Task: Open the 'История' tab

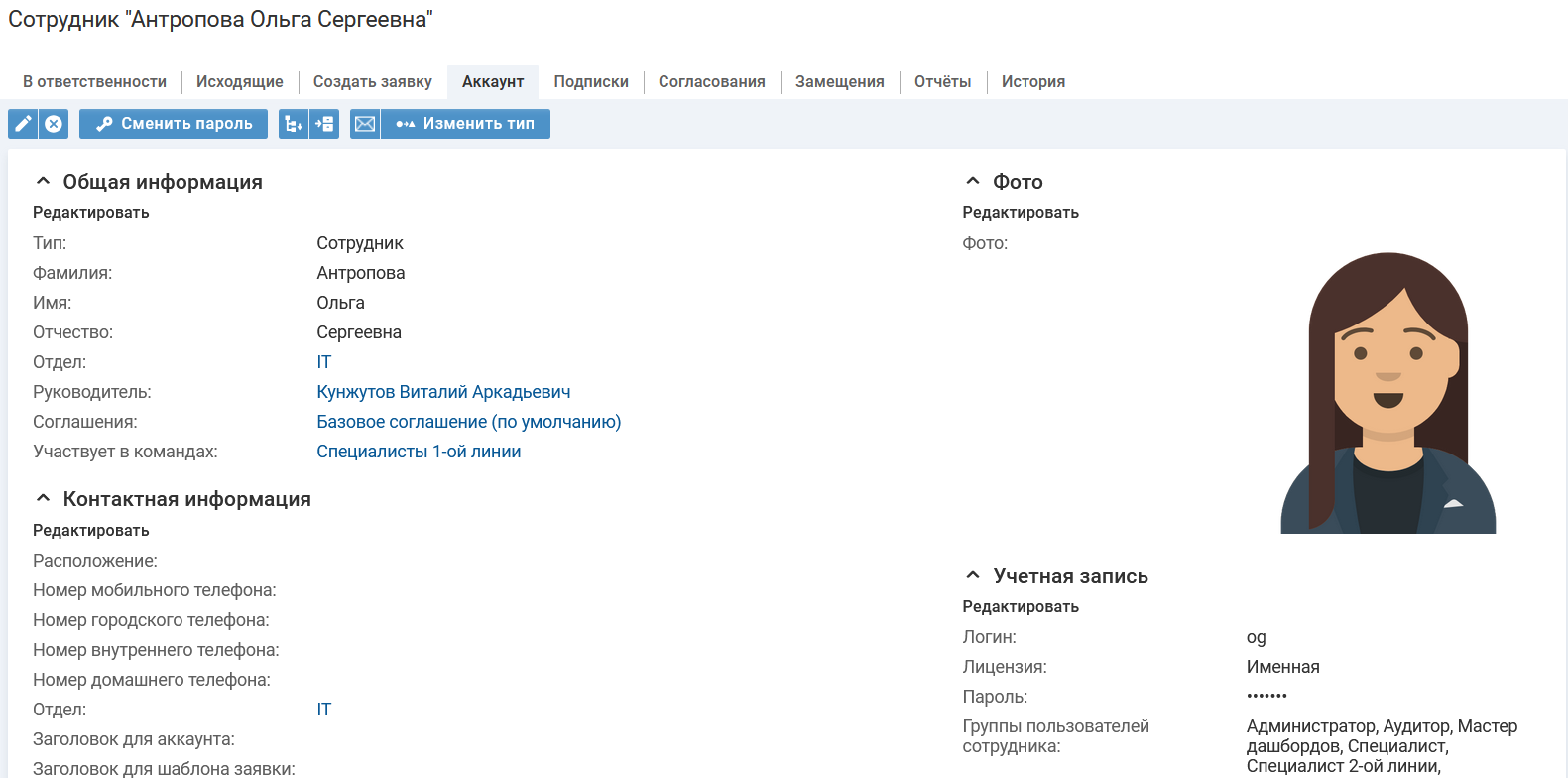Action: 1032,82
